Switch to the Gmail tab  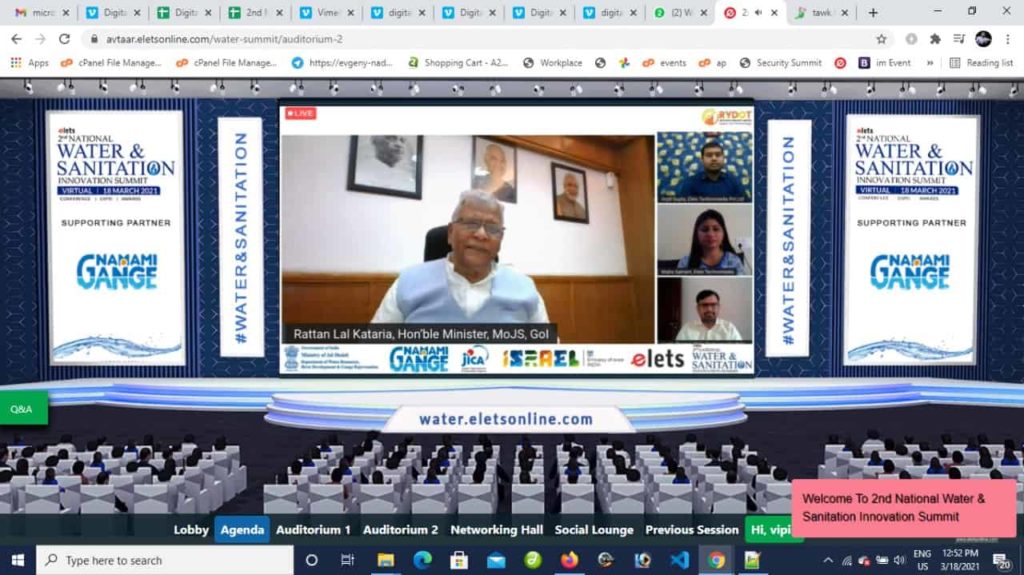[x=40, y=12]
